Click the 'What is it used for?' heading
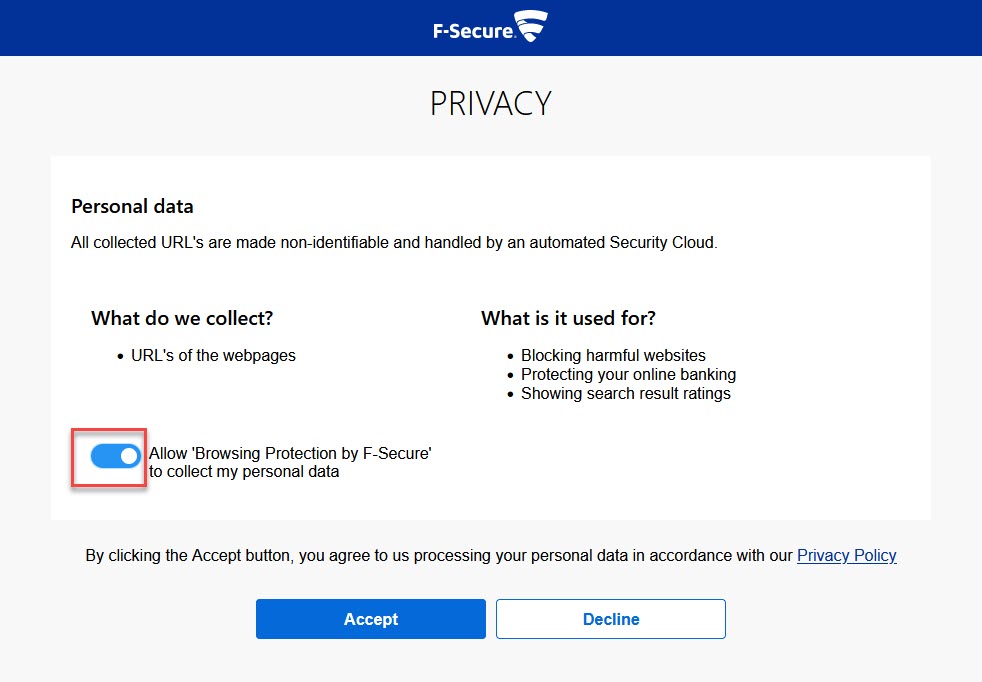 pyautogui.click(x=568, y=318)
